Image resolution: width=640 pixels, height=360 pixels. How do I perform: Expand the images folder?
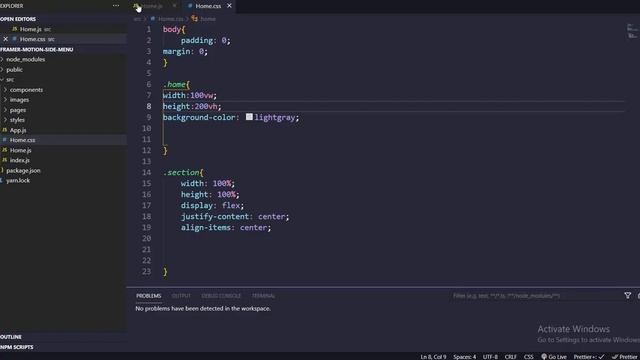19,100
